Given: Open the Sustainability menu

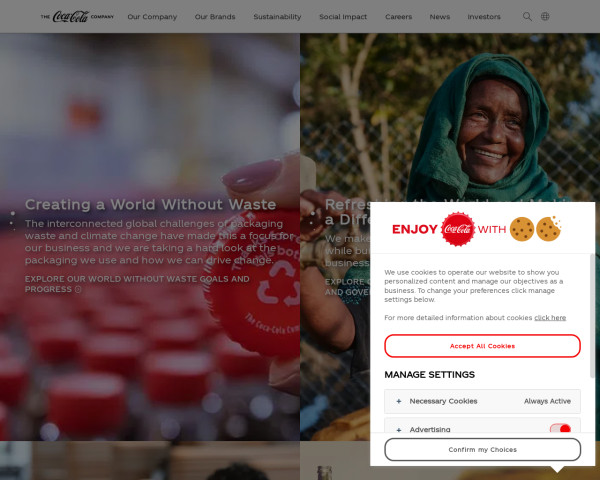Looking at the screenshot, I should click(277, 17).
